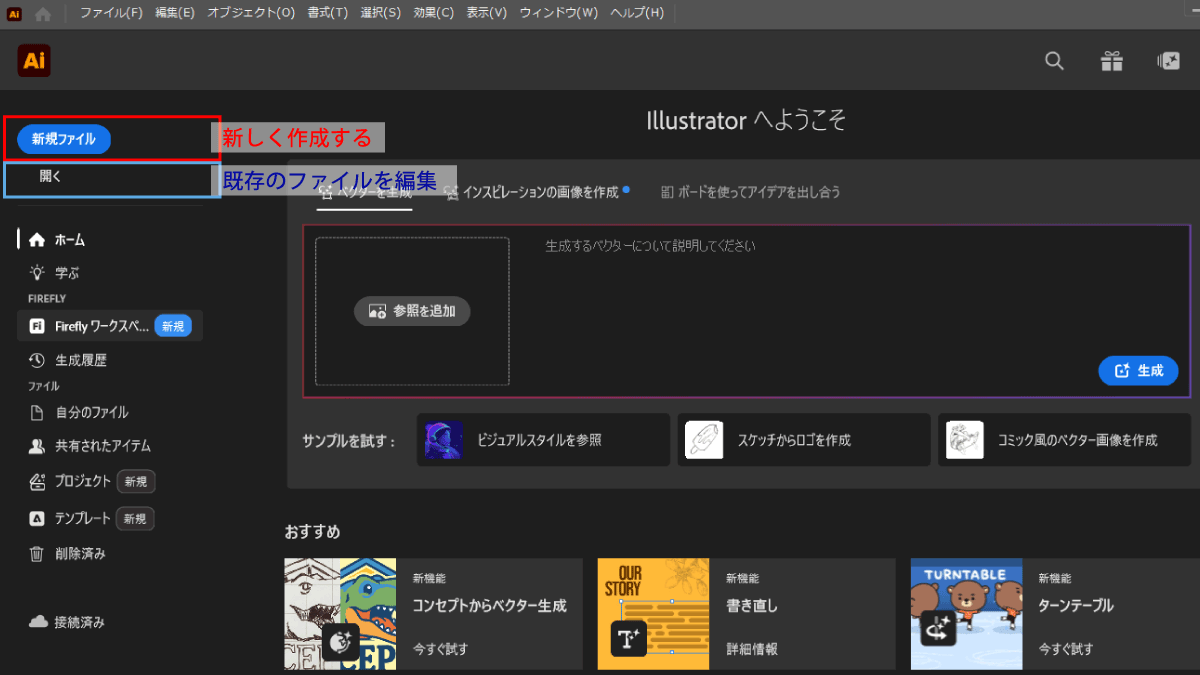Click 今すぐ試す under コンセプトからベクター生成
Image resolution: width=1200 pixels, height=675 pixels.
pos(441,649)
